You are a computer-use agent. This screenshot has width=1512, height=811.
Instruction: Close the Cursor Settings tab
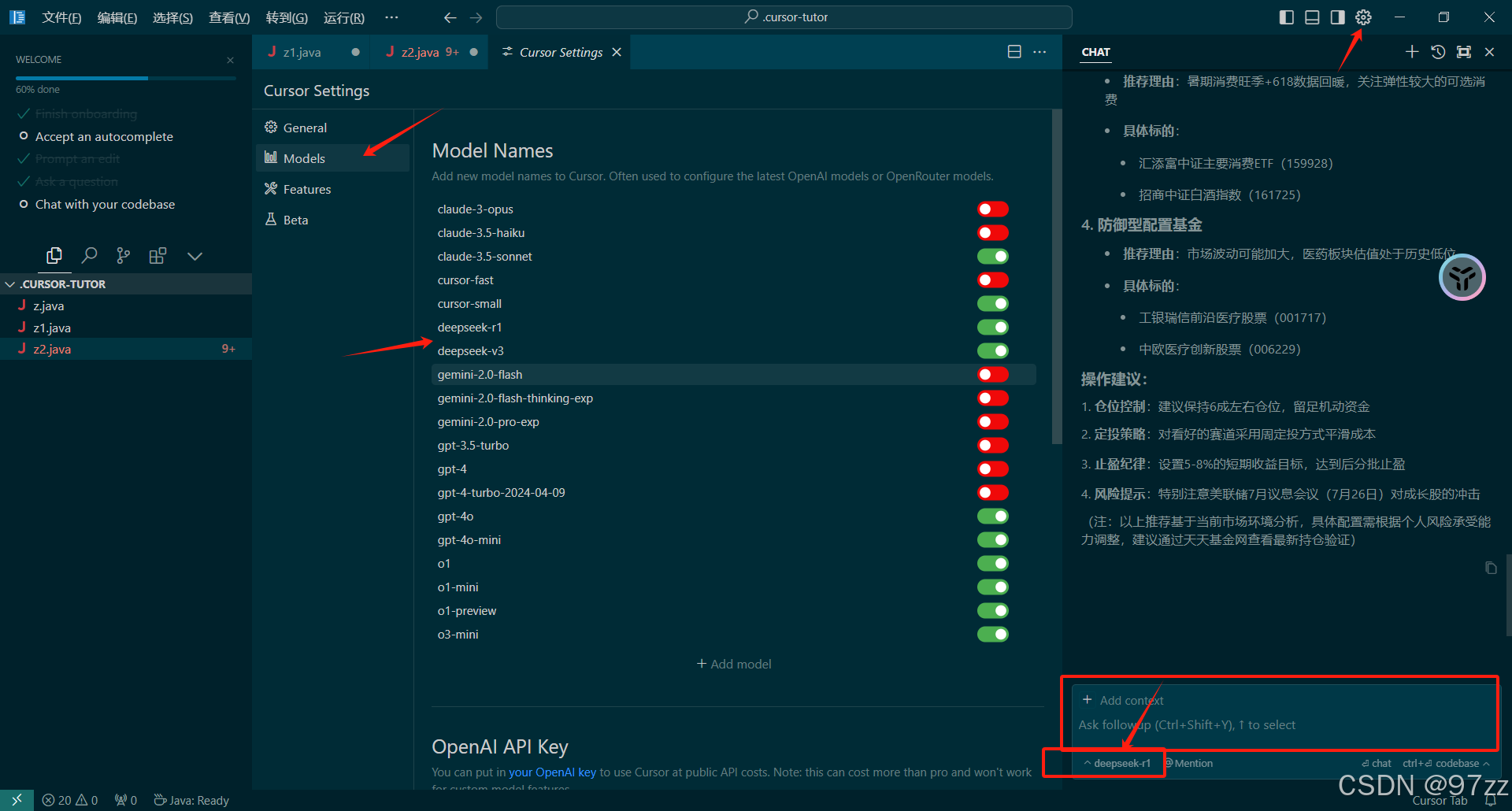tap(617, 52)
